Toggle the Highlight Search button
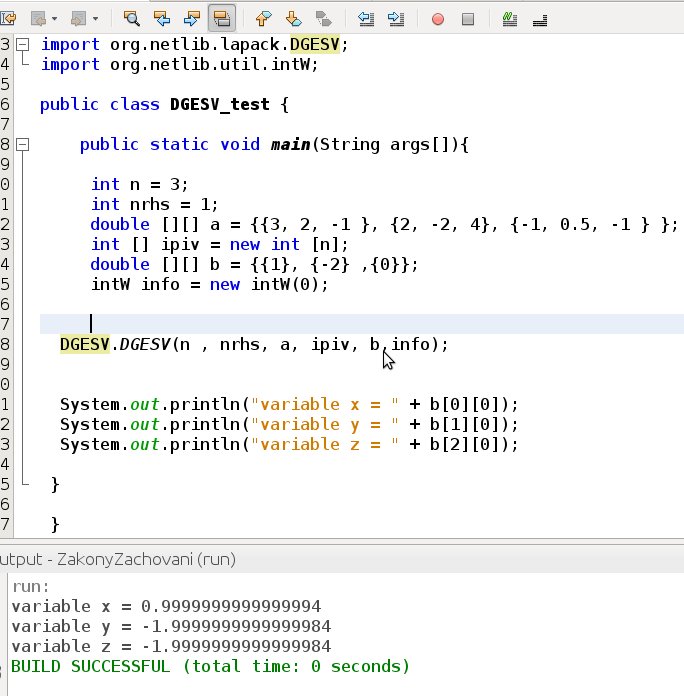Viewport: 684px width, 696px height. pos(221,19)
